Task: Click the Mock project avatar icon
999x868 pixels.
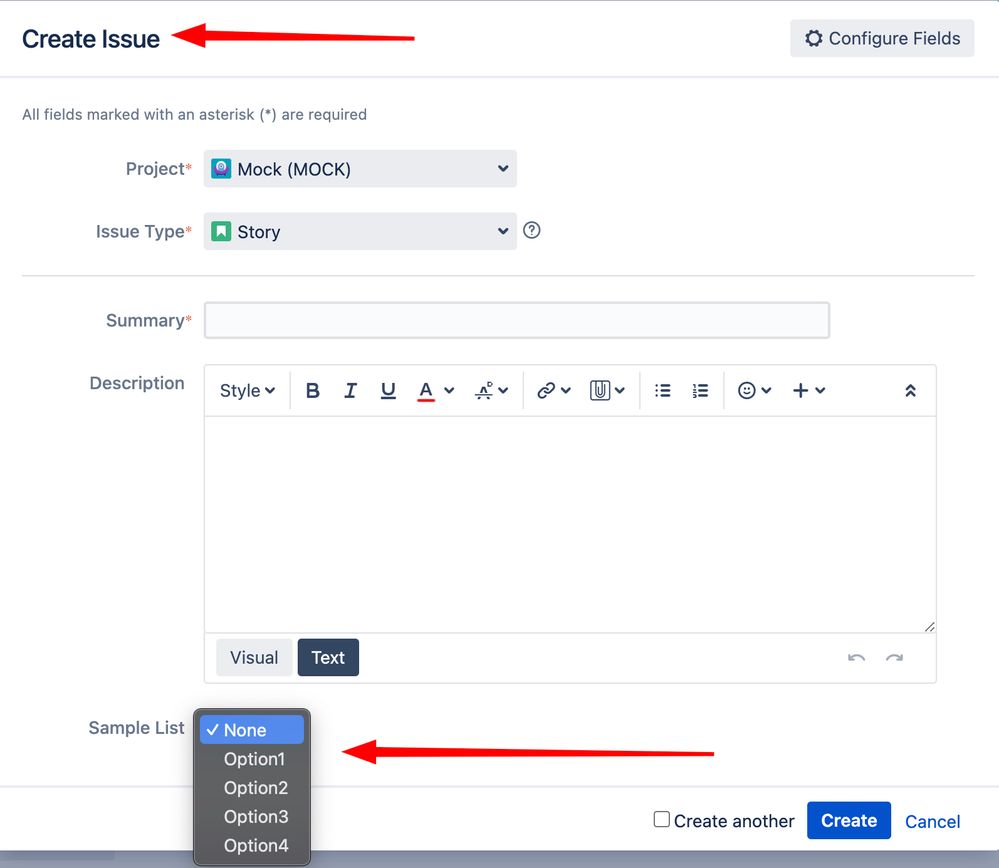Action: click(x=221, y=169)
